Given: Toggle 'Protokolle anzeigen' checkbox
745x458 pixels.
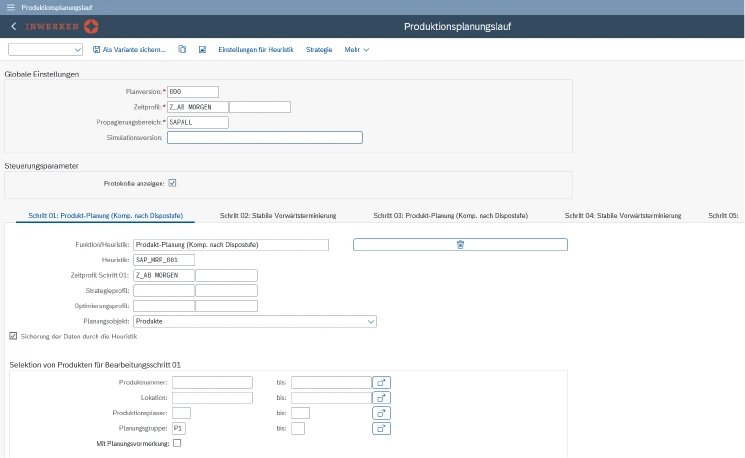Looking at the screenshot, I should 172,183.
